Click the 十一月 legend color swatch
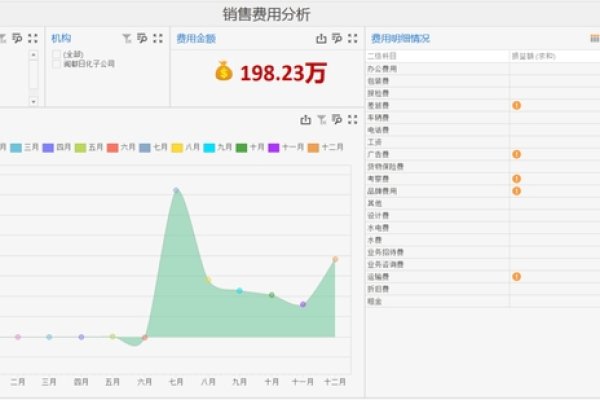 [x=274, y=147]
